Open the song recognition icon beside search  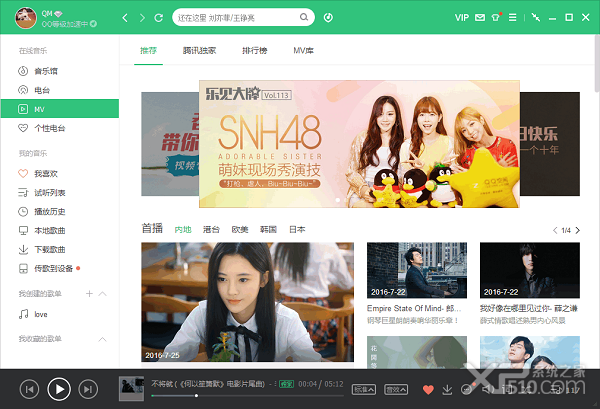pyautogui.click(x=328, y=18)
